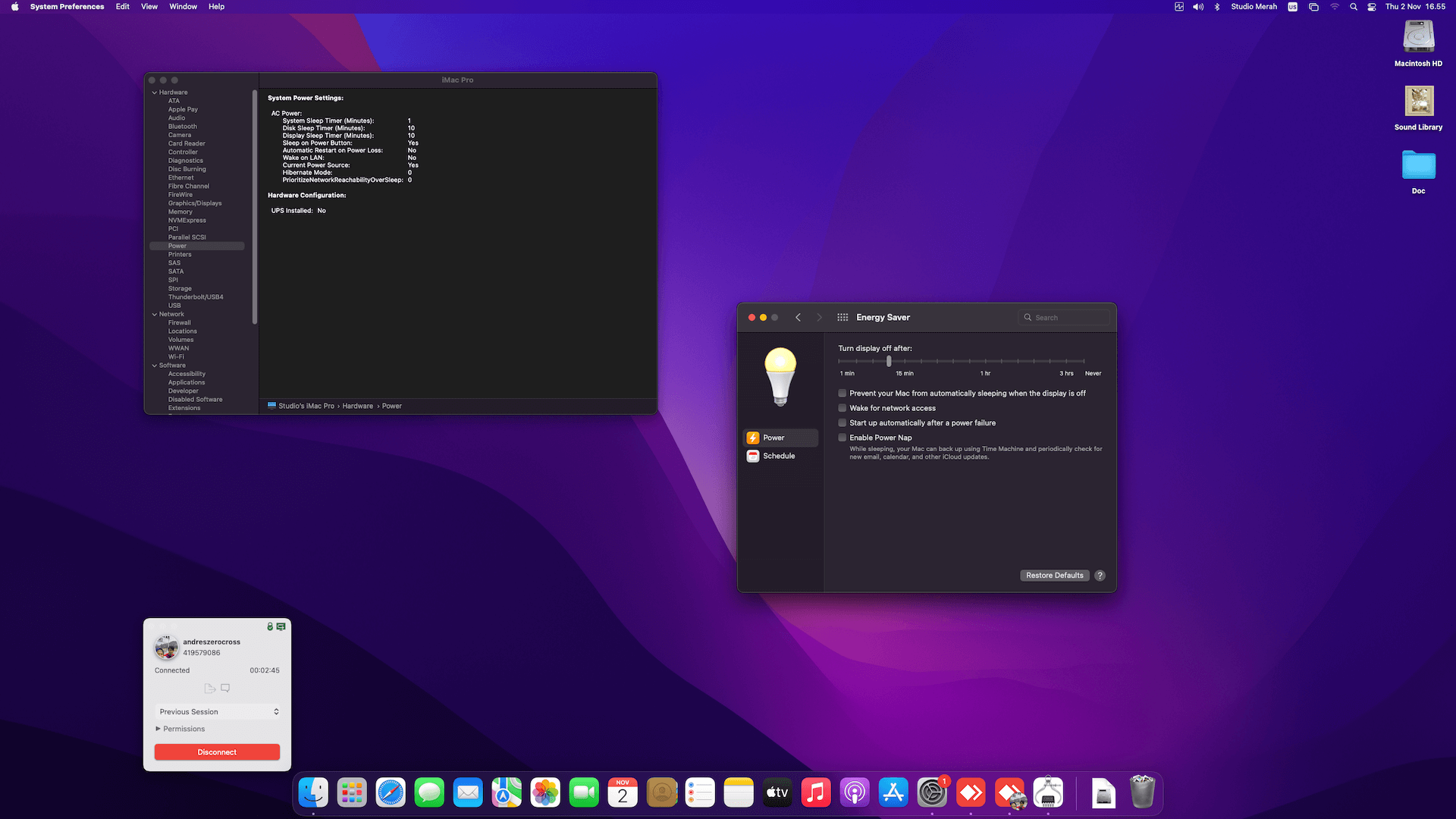This screenshot has width=1456, height=819.
Task: Open Maps from the Dock
Action: tap(507, 793)
